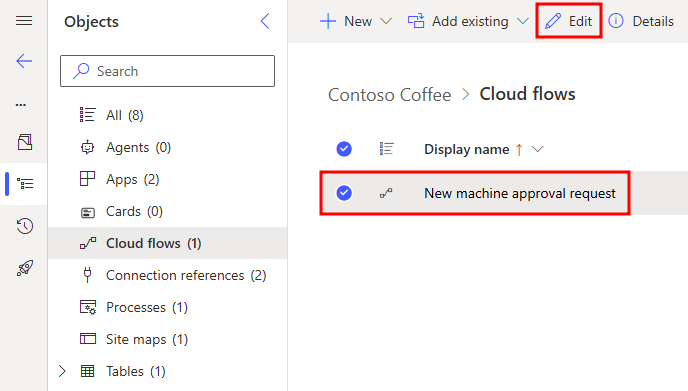Open the Overview page icon in left rail
Screen dimensions: 688x391
tap(25, 142)
